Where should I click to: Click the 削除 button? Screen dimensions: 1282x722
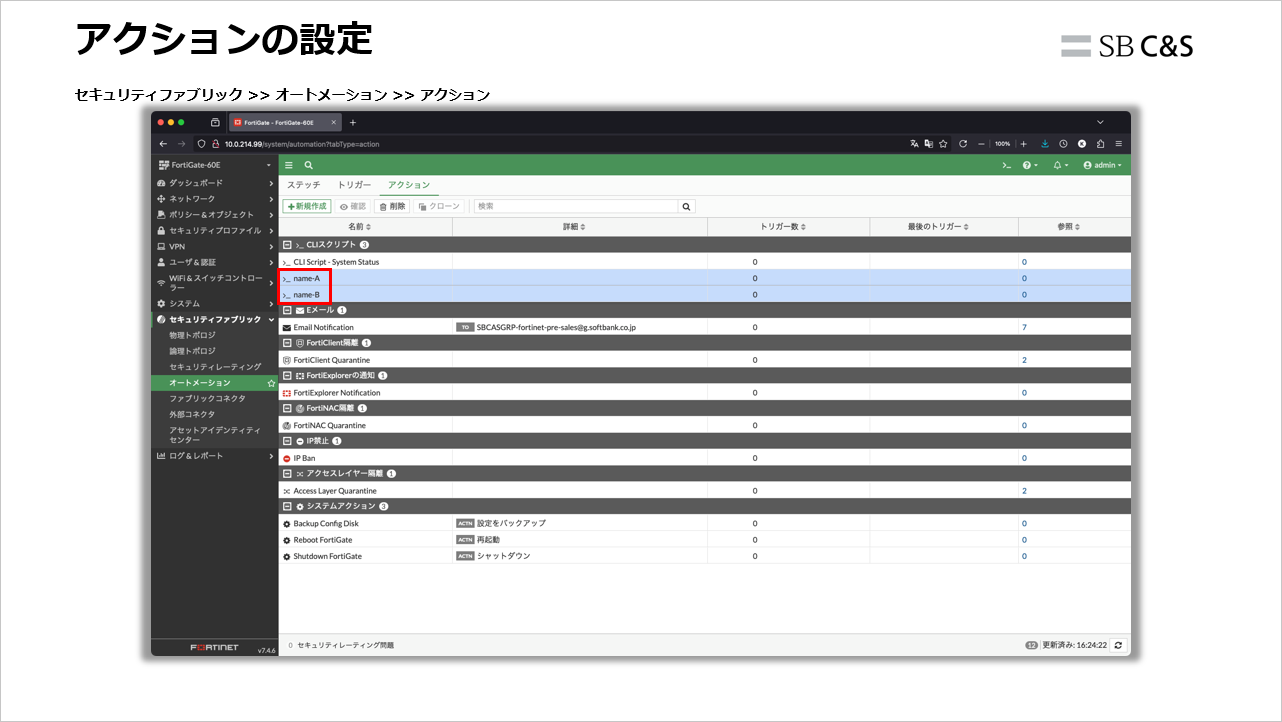[392, 206]
